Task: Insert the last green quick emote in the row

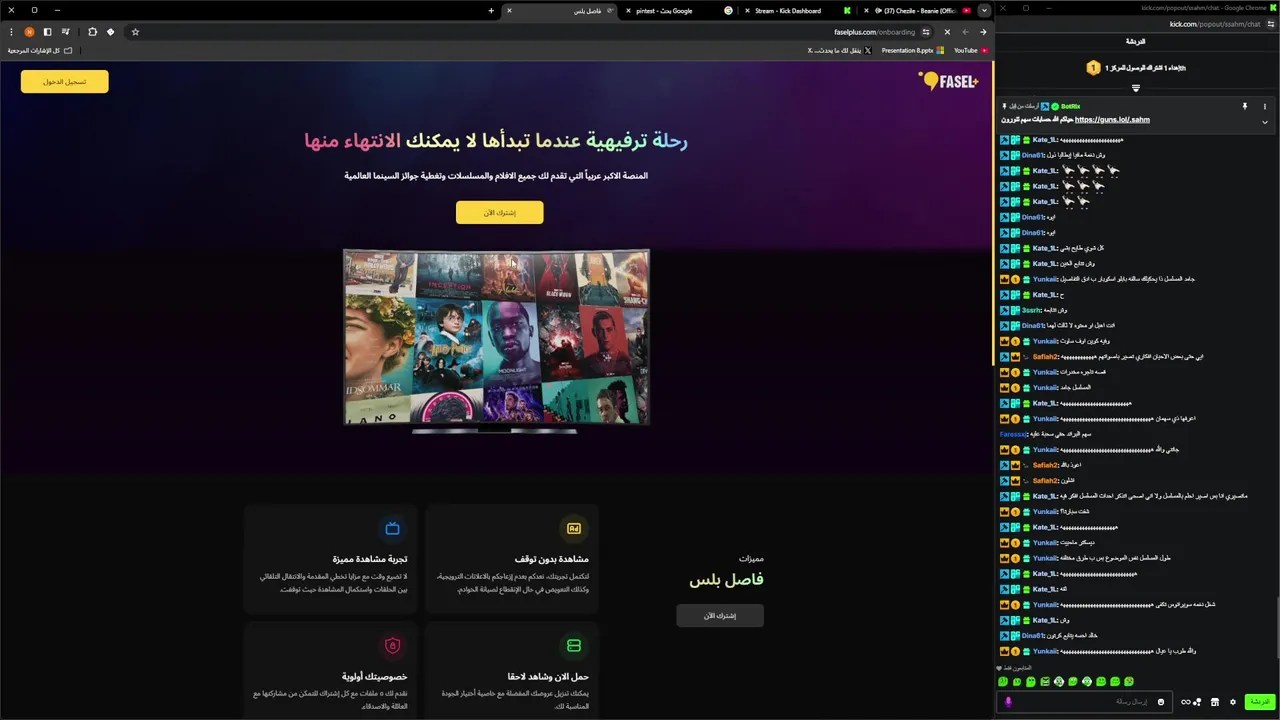Action: (1129, 681)
